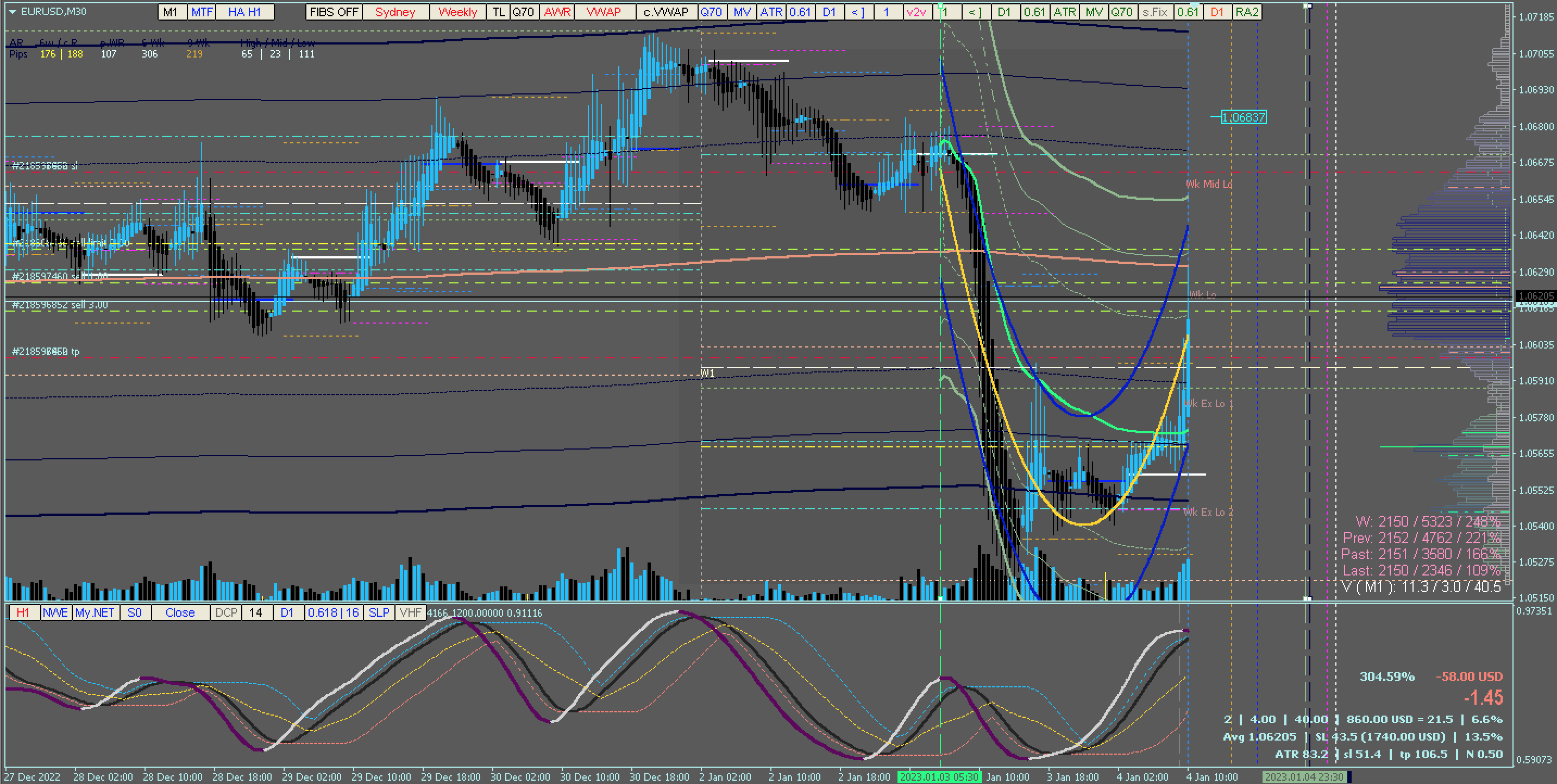Toggle FIBS OFF button
The width and height of the screenshot is (1557, 784).
pyautogui.click(x=334, y=12)
